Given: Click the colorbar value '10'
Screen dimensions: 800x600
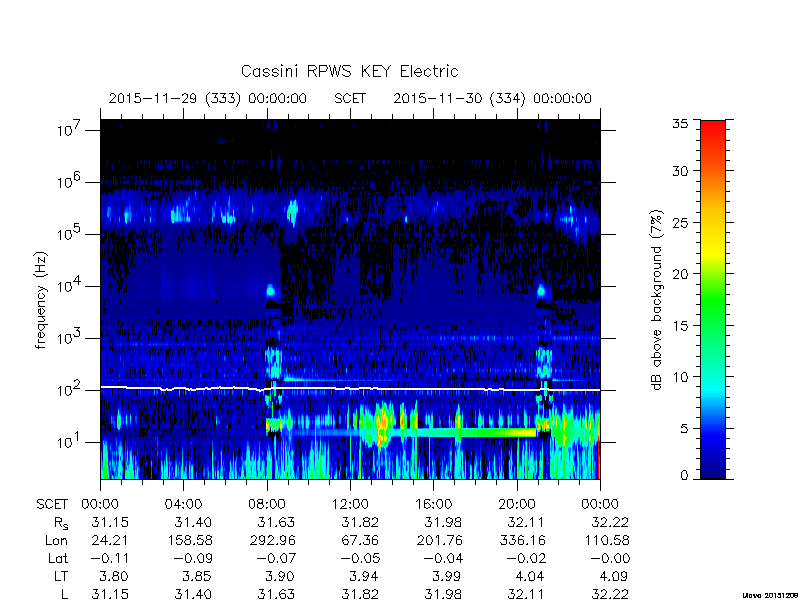Looking at the screenshot, I should [x=681, y=377].
